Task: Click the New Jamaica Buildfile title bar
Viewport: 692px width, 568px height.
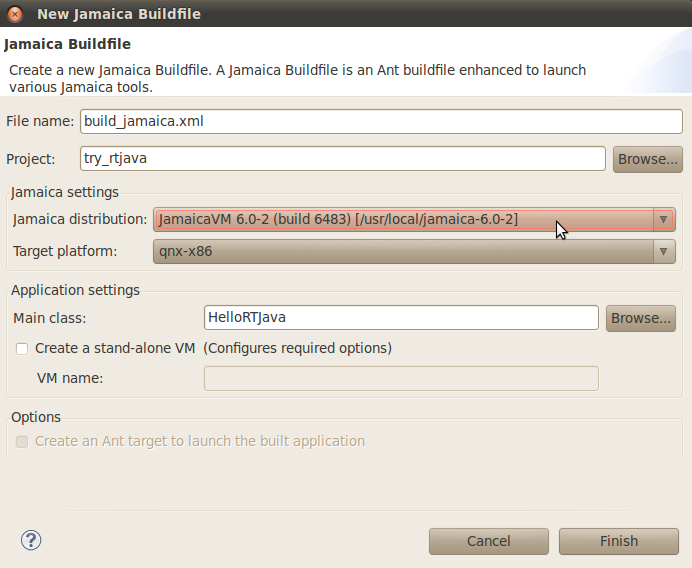Action: [x=346, y=14]
